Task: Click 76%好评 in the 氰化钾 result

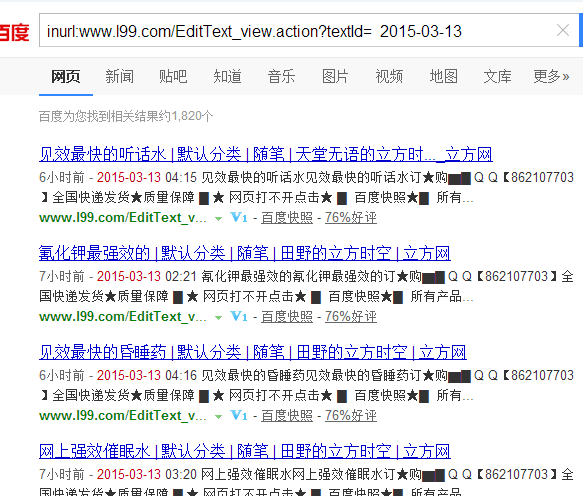Action: coord(351,316)
